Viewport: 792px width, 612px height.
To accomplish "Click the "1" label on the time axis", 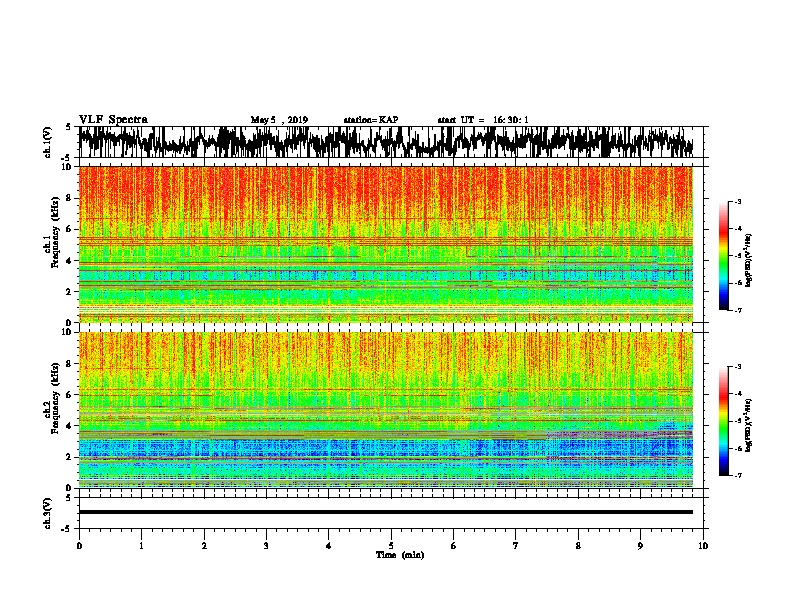I will [x=141, y=545].
